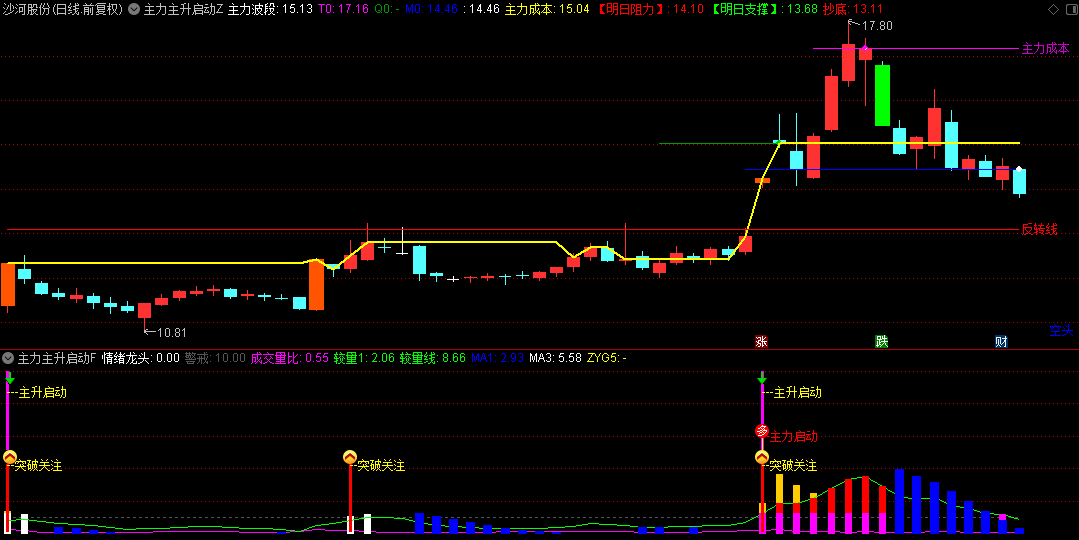This screenshot has height=540, width=1079.
Task: Click the 主力成本: 15.04 header value
Action: (x=547, y=10)
